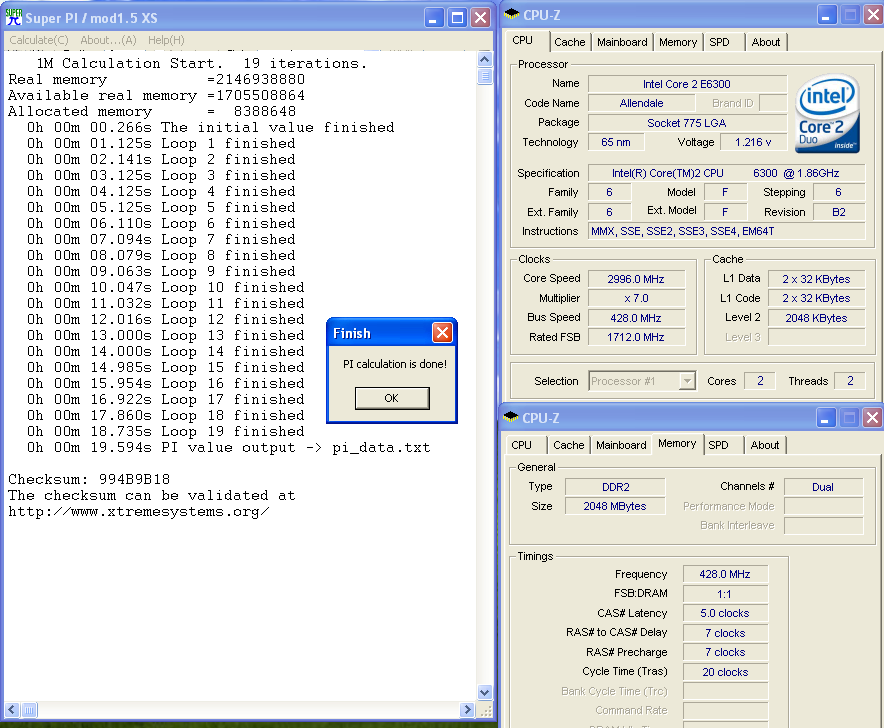
Task: Select About tab in bottom CPU-Z window
Action: 764,445
